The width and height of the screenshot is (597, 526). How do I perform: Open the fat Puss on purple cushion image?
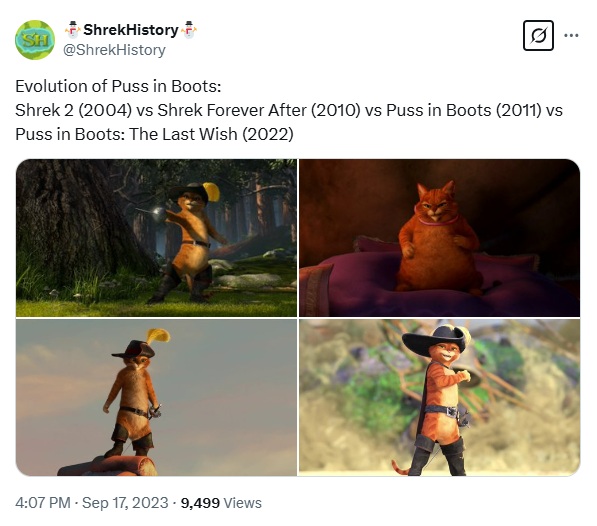(x=440, y=238)
